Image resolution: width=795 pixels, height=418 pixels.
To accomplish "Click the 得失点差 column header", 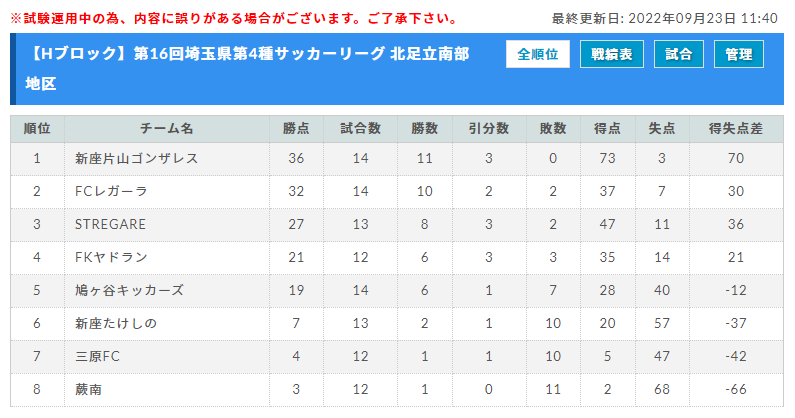I will tap(736, 129).
